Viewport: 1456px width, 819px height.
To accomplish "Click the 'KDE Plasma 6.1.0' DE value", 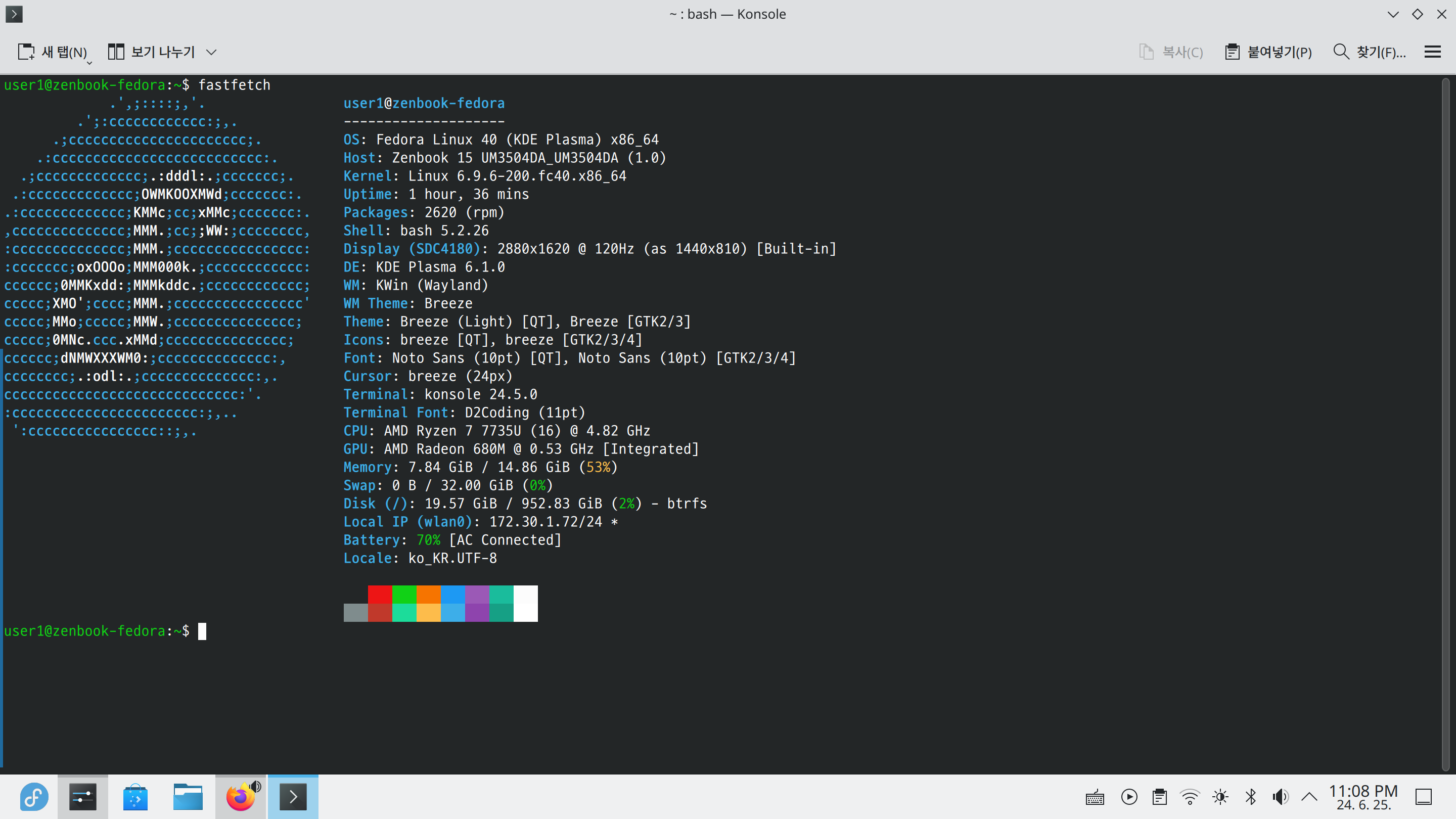I will coord(440,267).
